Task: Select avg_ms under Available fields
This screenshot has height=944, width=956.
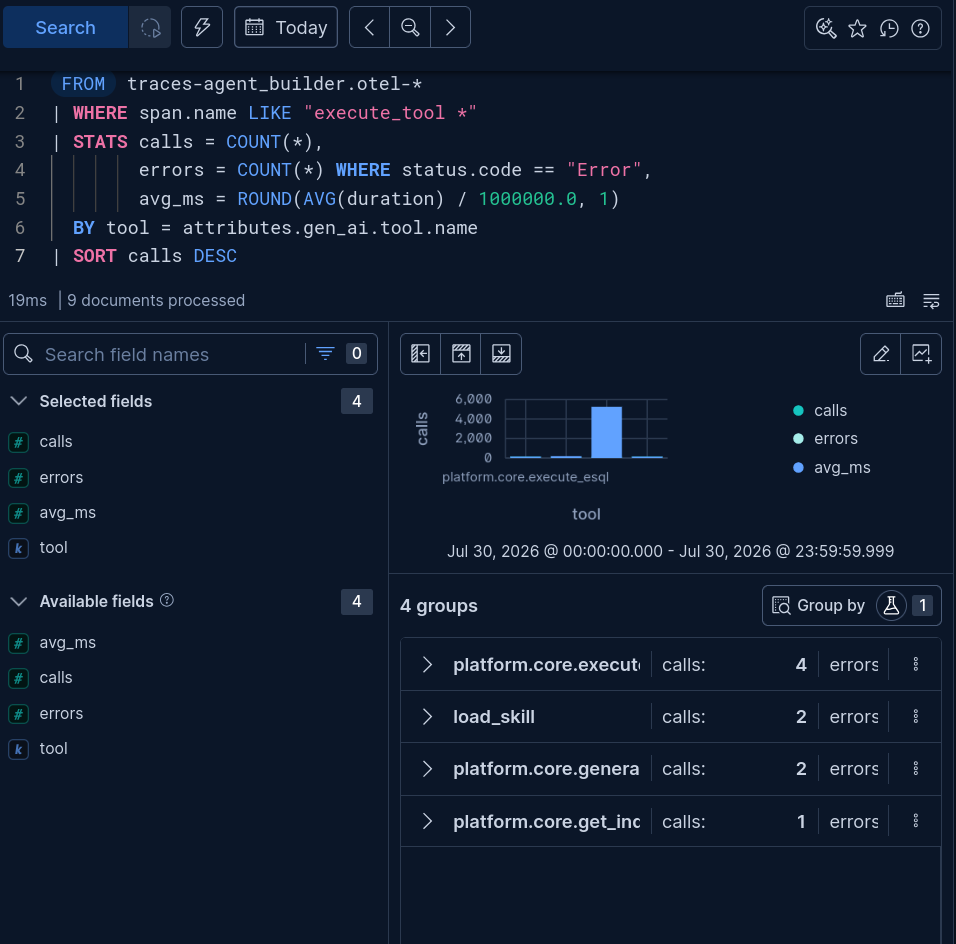Action: (x=68, y=643)
